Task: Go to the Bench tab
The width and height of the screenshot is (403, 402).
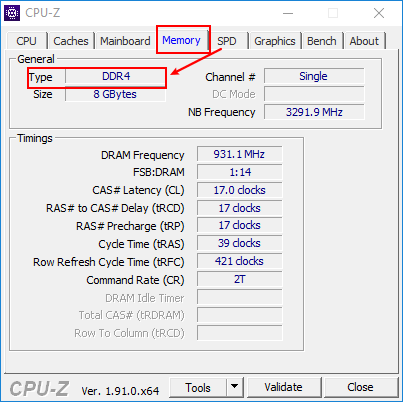Action: [322, 41]
